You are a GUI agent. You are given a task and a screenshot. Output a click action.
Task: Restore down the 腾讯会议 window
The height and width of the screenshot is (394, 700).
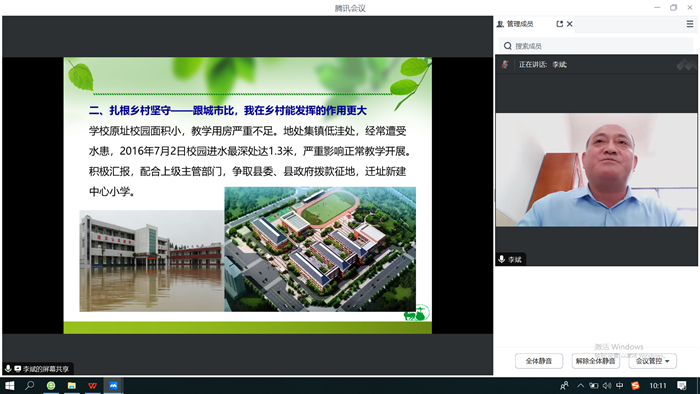tap(673, 8)
